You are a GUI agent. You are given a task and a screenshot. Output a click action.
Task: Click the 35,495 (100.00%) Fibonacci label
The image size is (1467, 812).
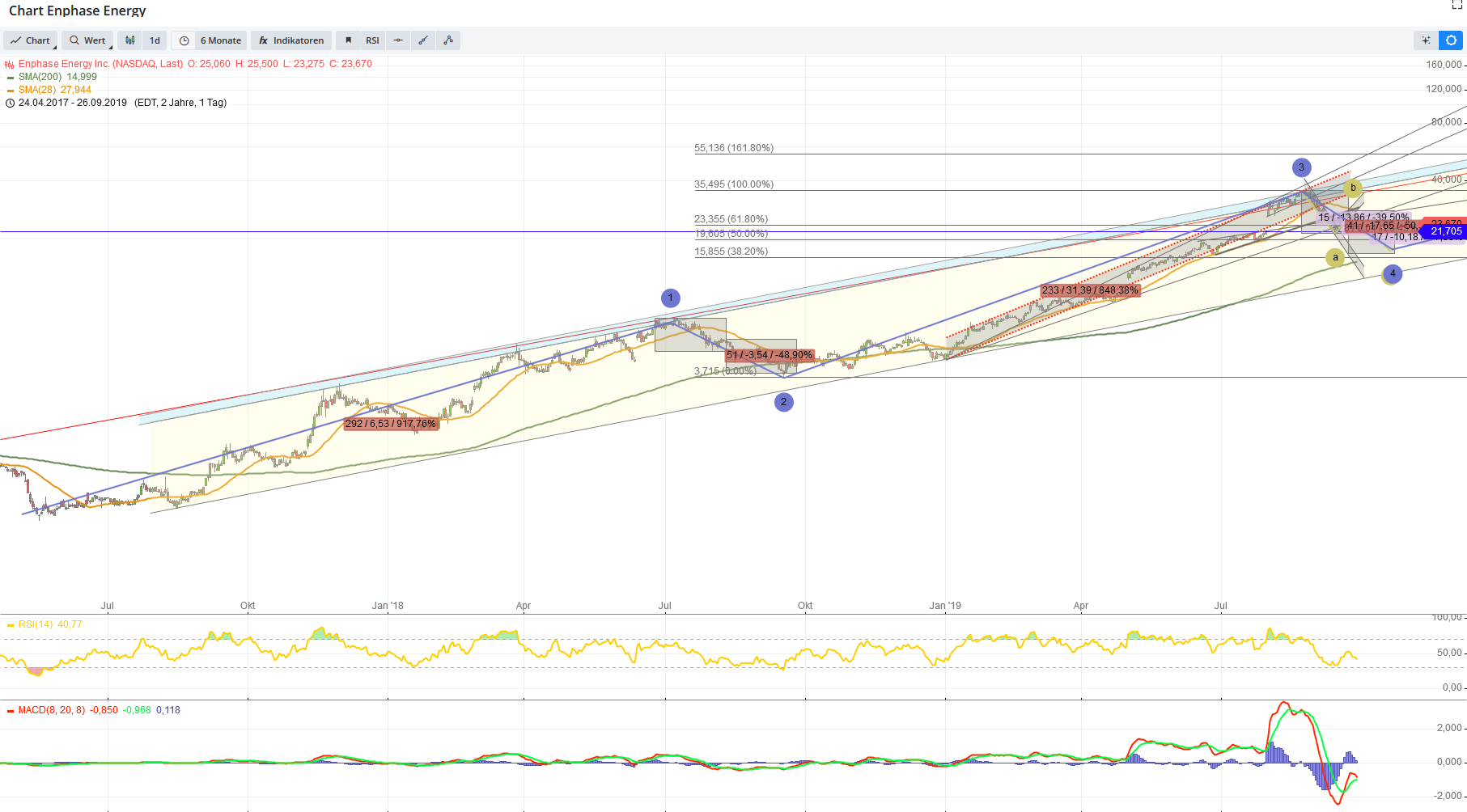(734, 184)
